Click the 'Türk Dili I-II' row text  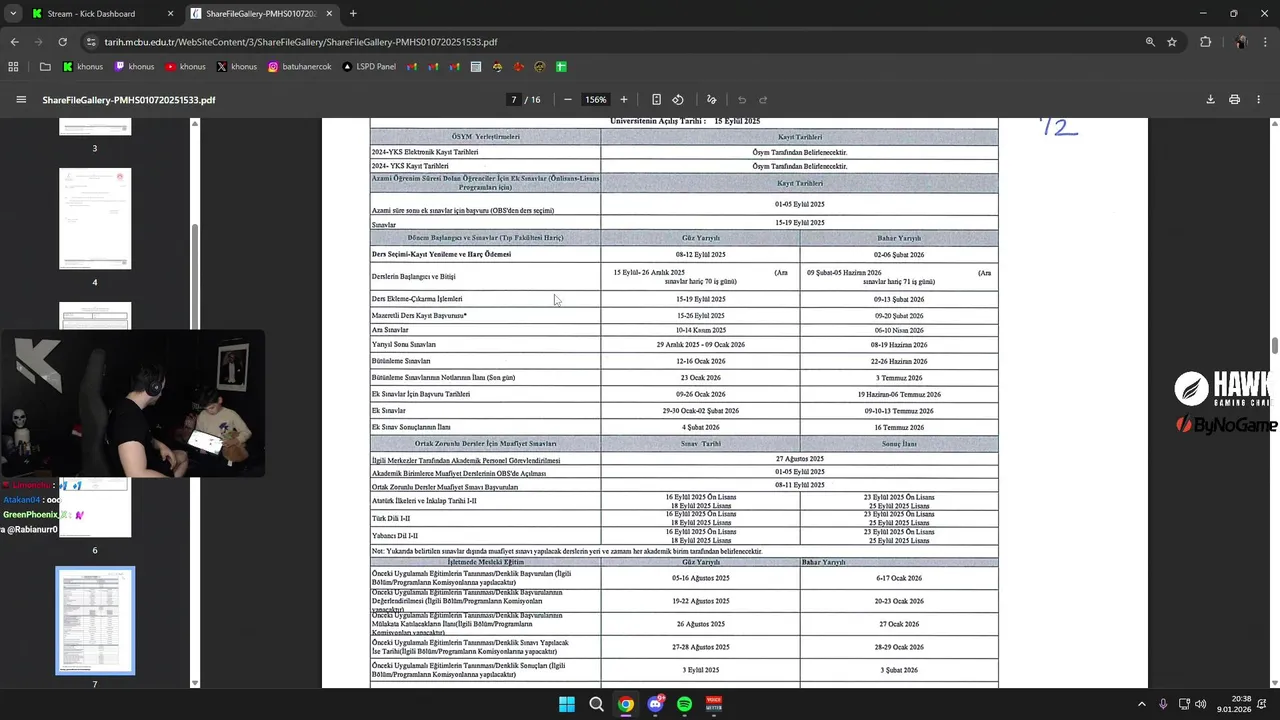coord(391,519)
